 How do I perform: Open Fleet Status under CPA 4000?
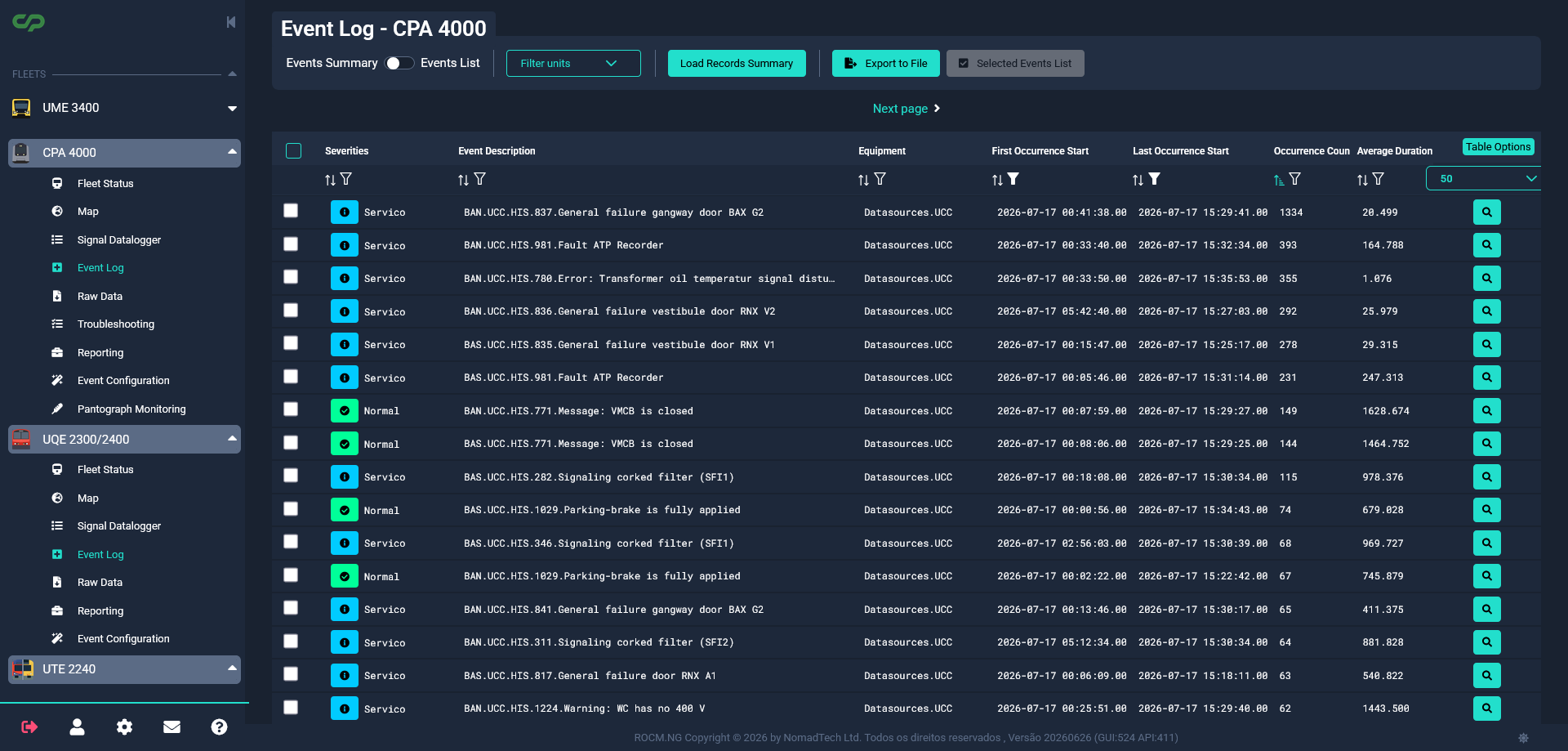tap(105, 184)
